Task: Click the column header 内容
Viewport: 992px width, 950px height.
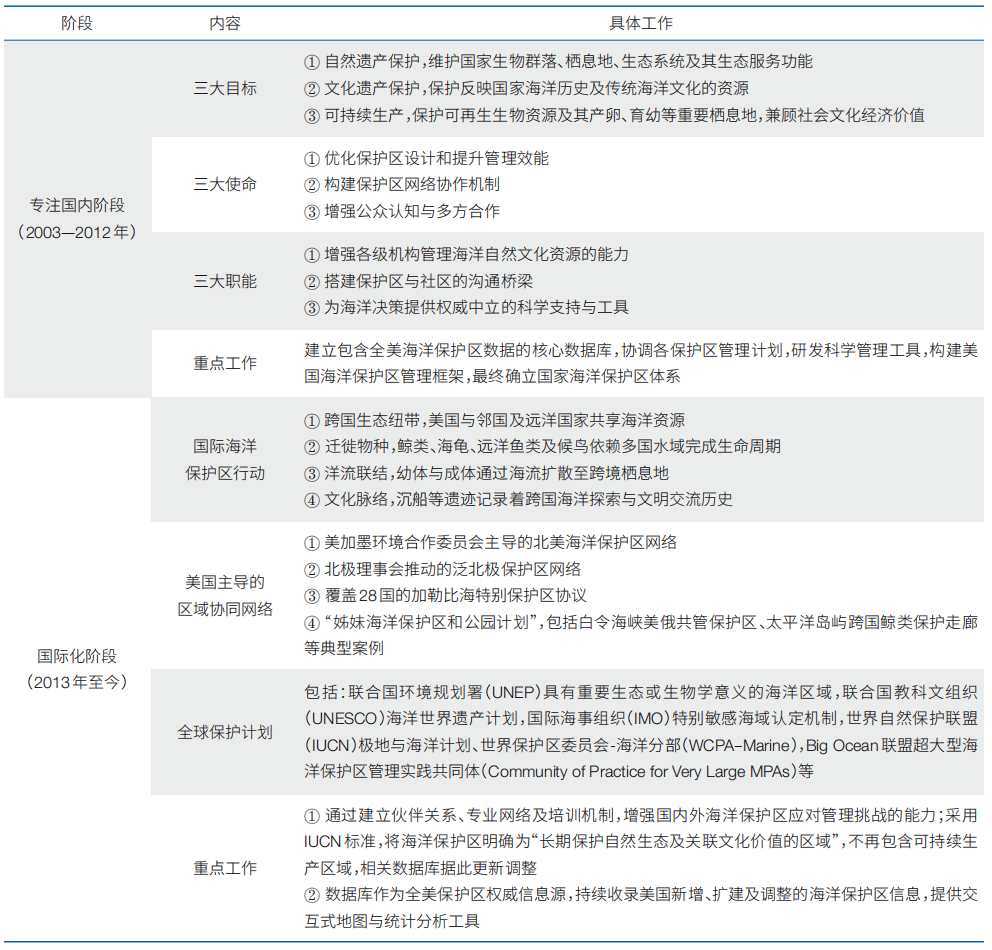Action: coord(225,23)
